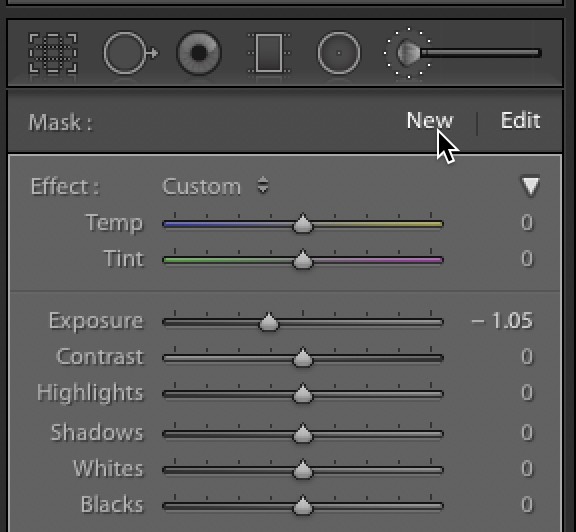This screenshot has height=532, width=576.
Task: Select the Crop Overlay tool
Action: [53, 53]
